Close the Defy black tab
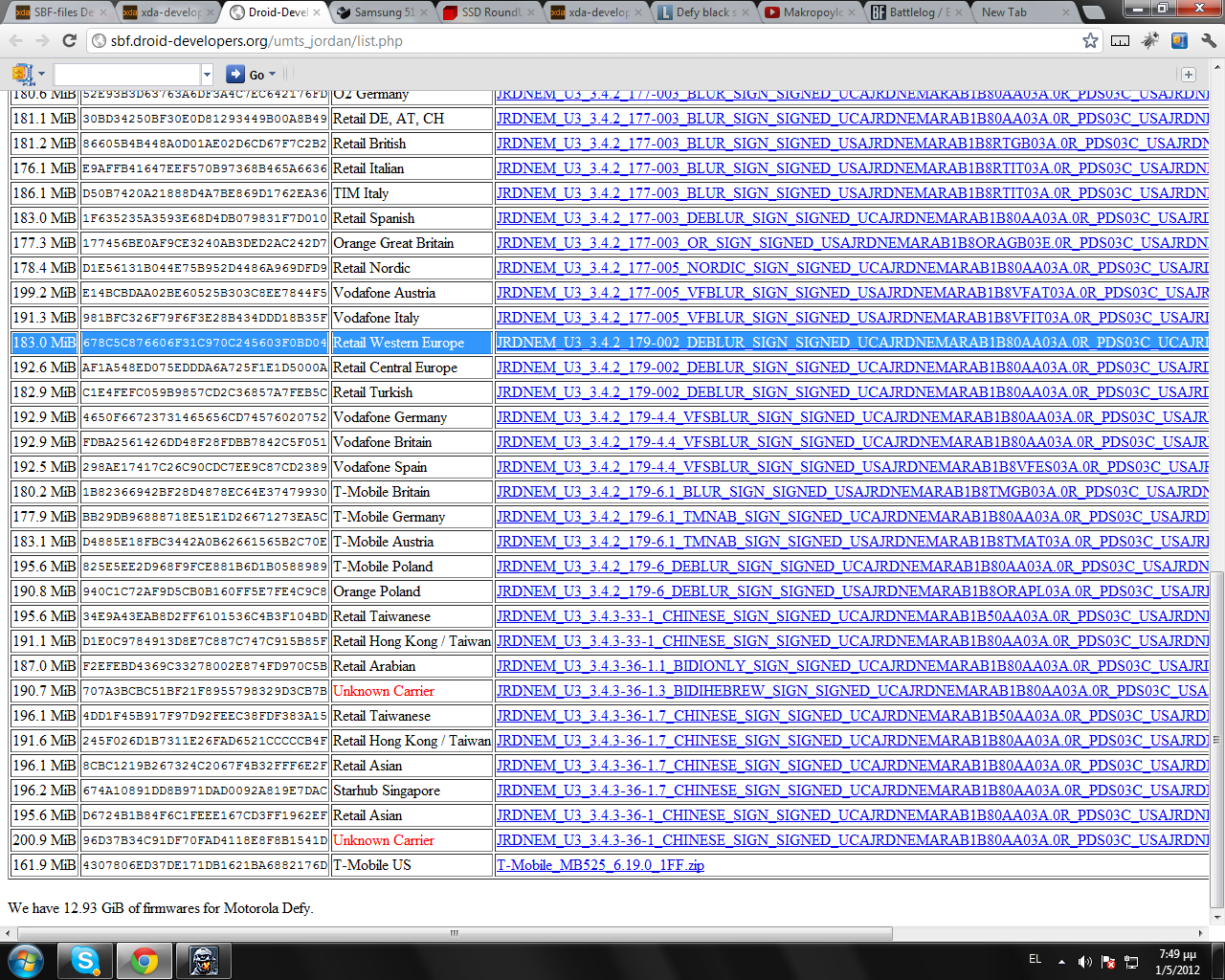The width and height of the screenshot is (1225, 980). [746, 12]
